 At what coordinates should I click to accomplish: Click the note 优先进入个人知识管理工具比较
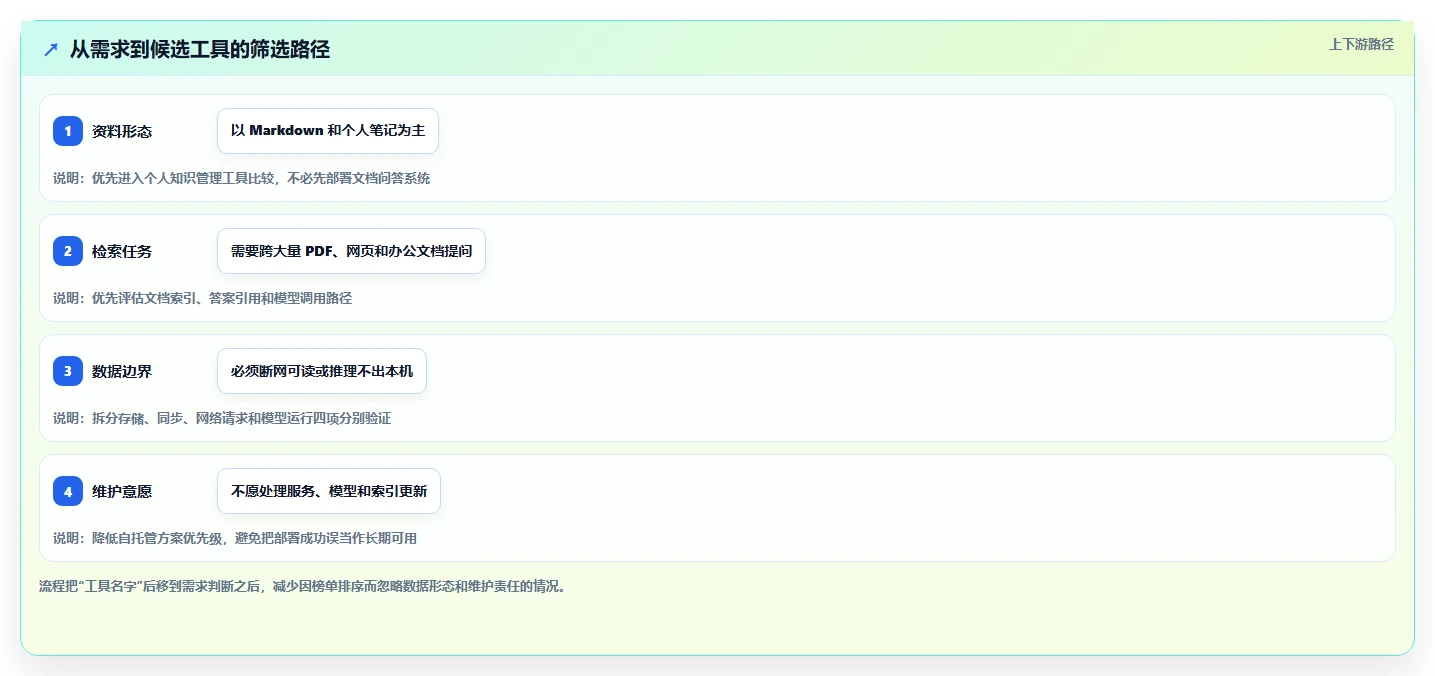click(x=242, y=178)
